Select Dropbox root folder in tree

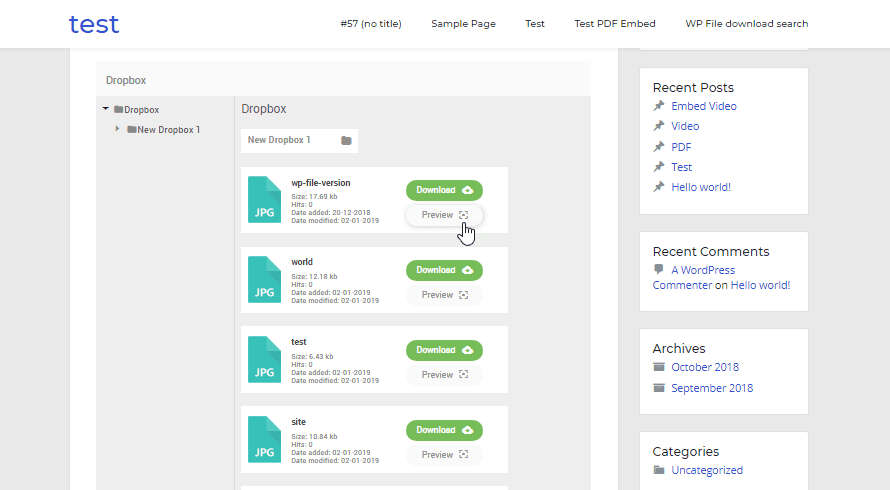point(141,110)
